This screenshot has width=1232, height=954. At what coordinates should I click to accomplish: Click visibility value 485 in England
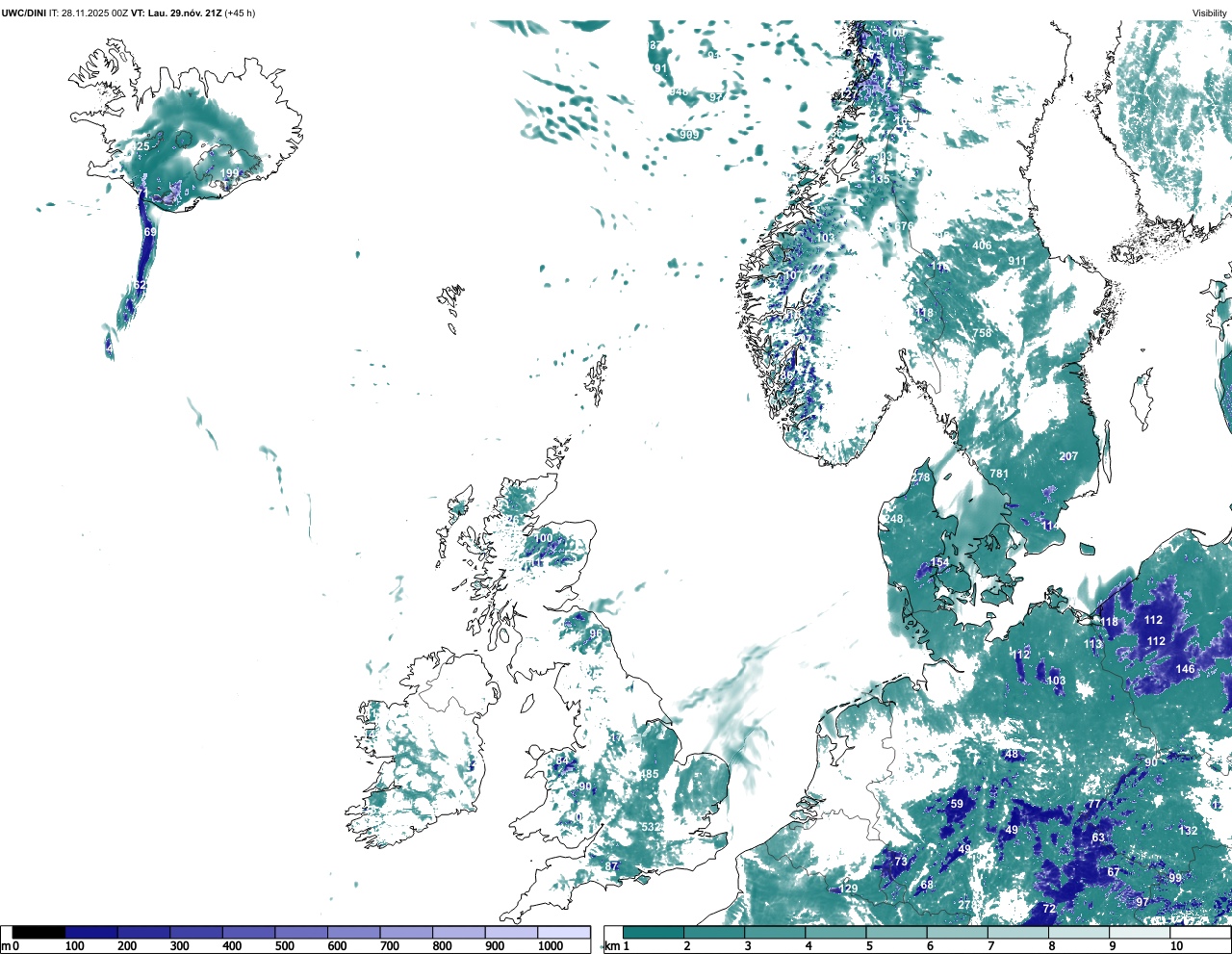(650, 775)
